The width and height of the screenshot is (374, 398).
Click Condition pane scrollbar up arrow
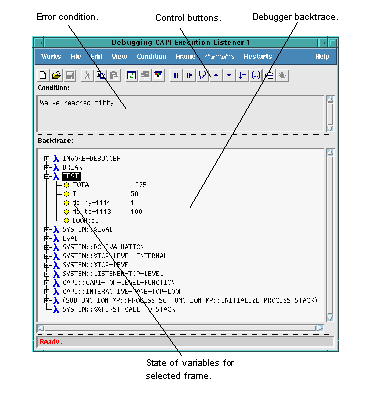pos(330,99)
